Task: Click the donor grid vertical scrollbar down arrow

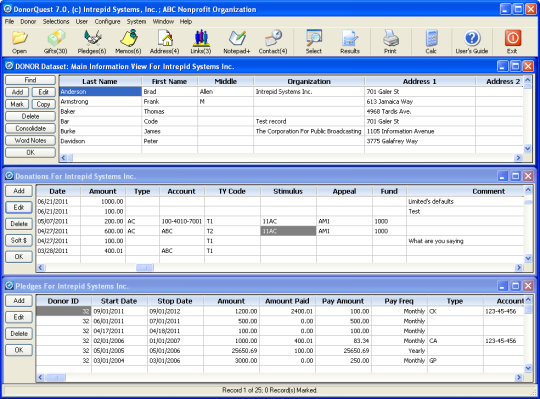Action: point(527,149)
